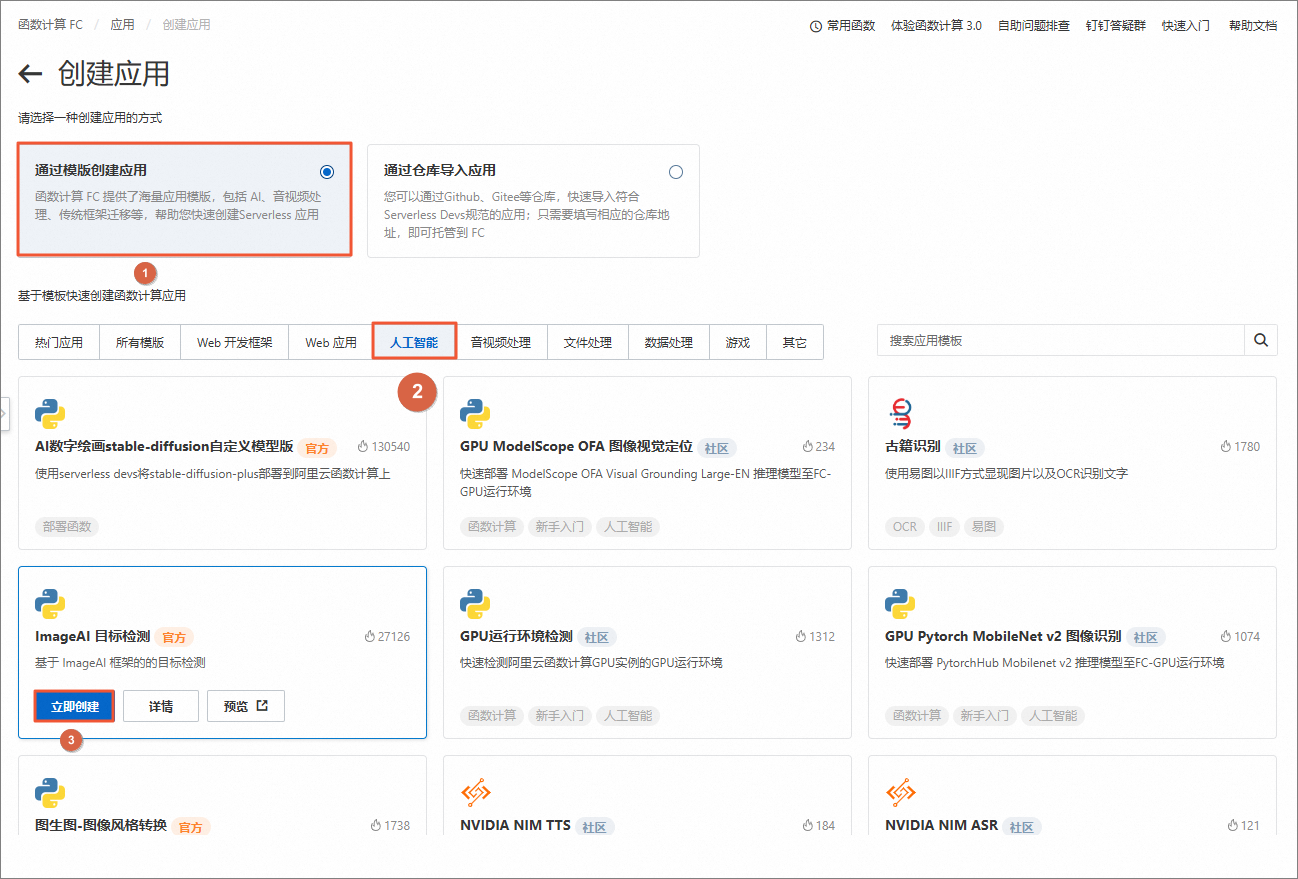The image size is (1298, 879).
Task: Switch to the 游戏 tab
Action: (x=738, y=342)
